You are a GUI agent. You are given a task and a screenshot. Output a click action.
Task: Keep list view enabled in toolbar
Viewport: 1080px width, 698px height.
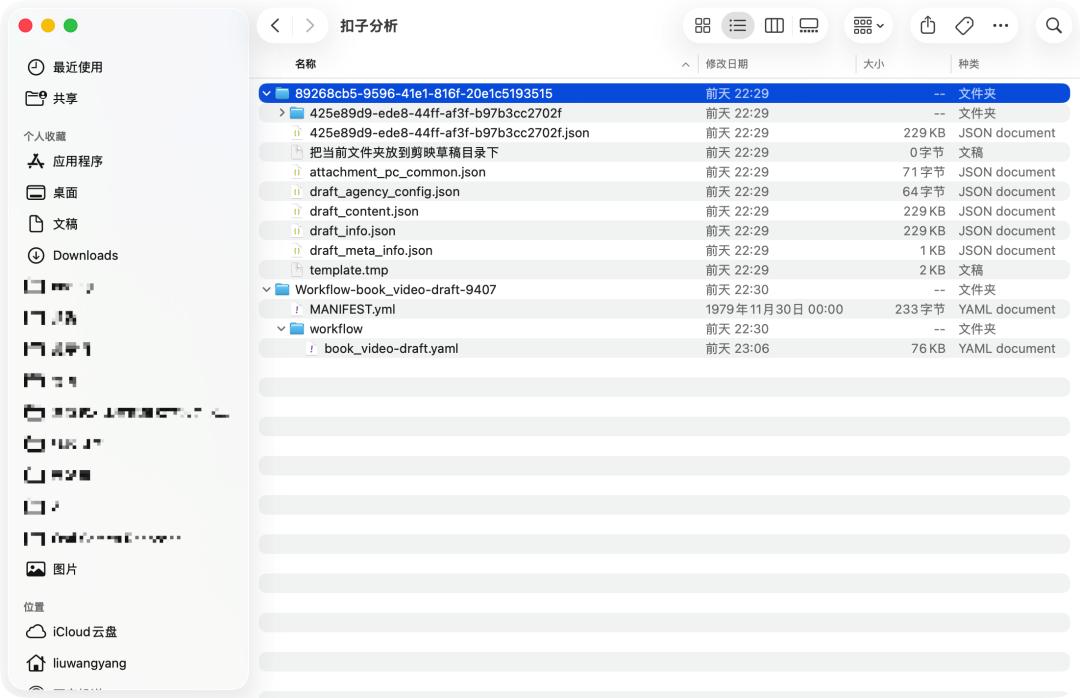pyautogui.click(x=738, y=25)
